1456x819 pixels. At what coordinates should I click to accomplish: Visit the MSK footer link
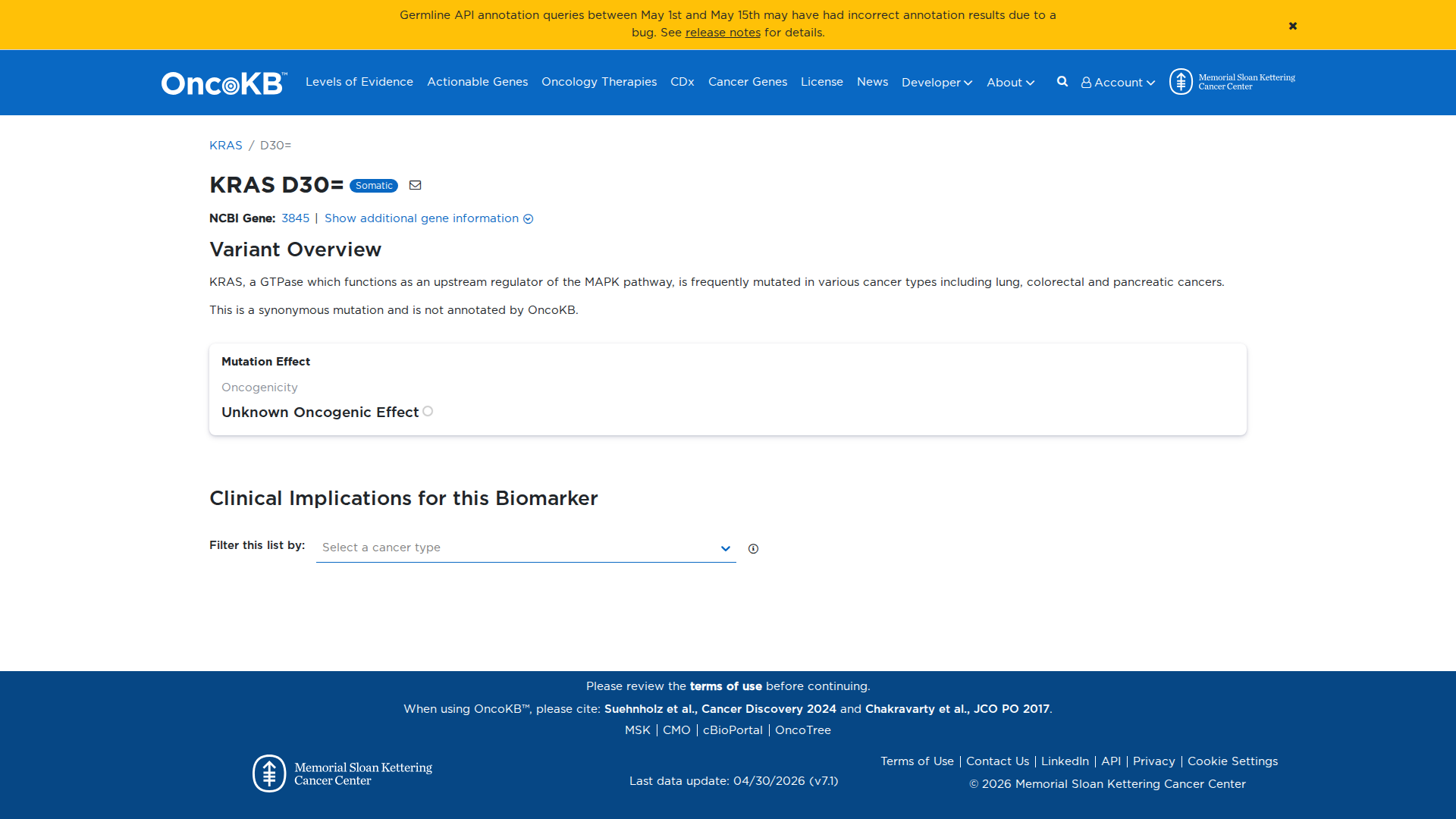click(638, 730)
